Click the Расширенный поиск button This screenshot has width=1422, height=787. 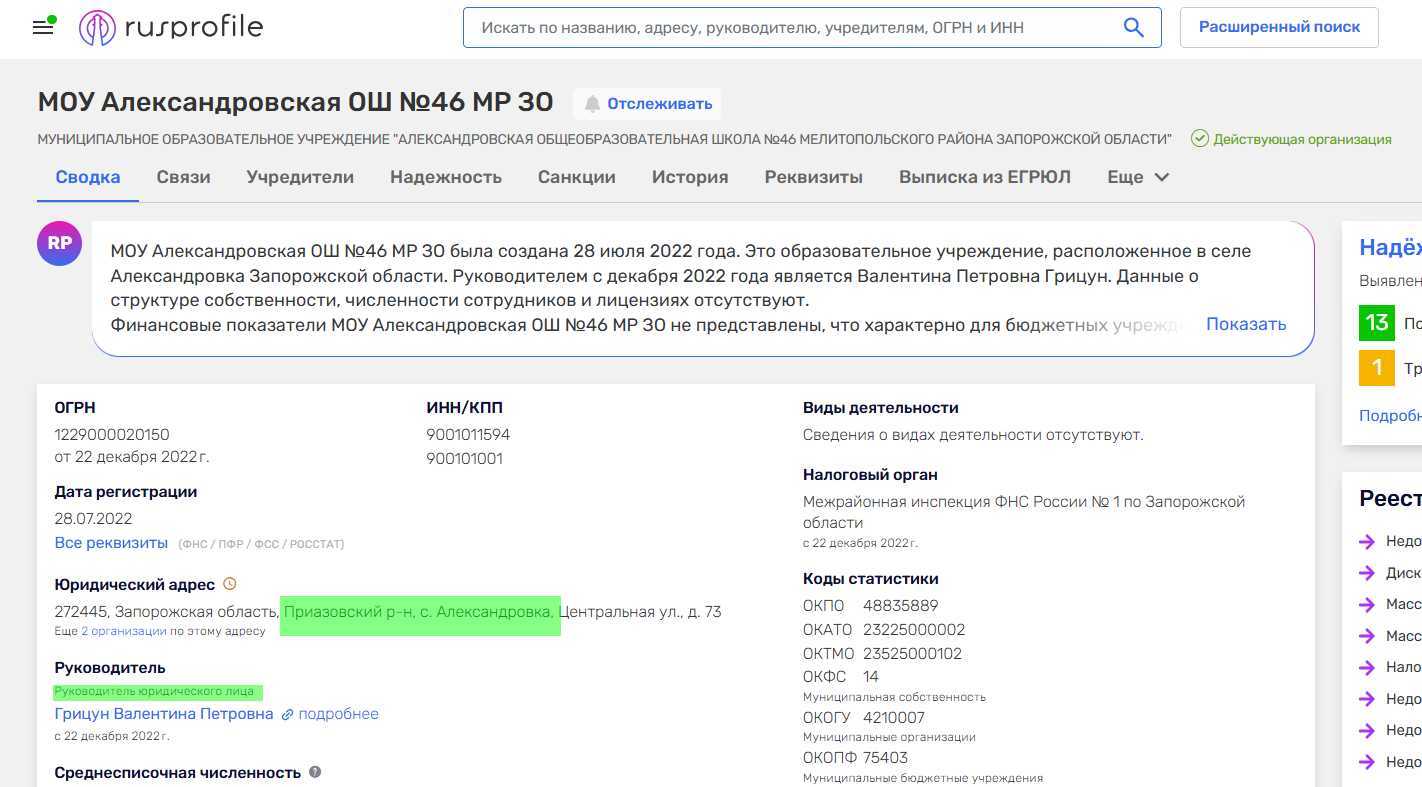[1279, 27]
